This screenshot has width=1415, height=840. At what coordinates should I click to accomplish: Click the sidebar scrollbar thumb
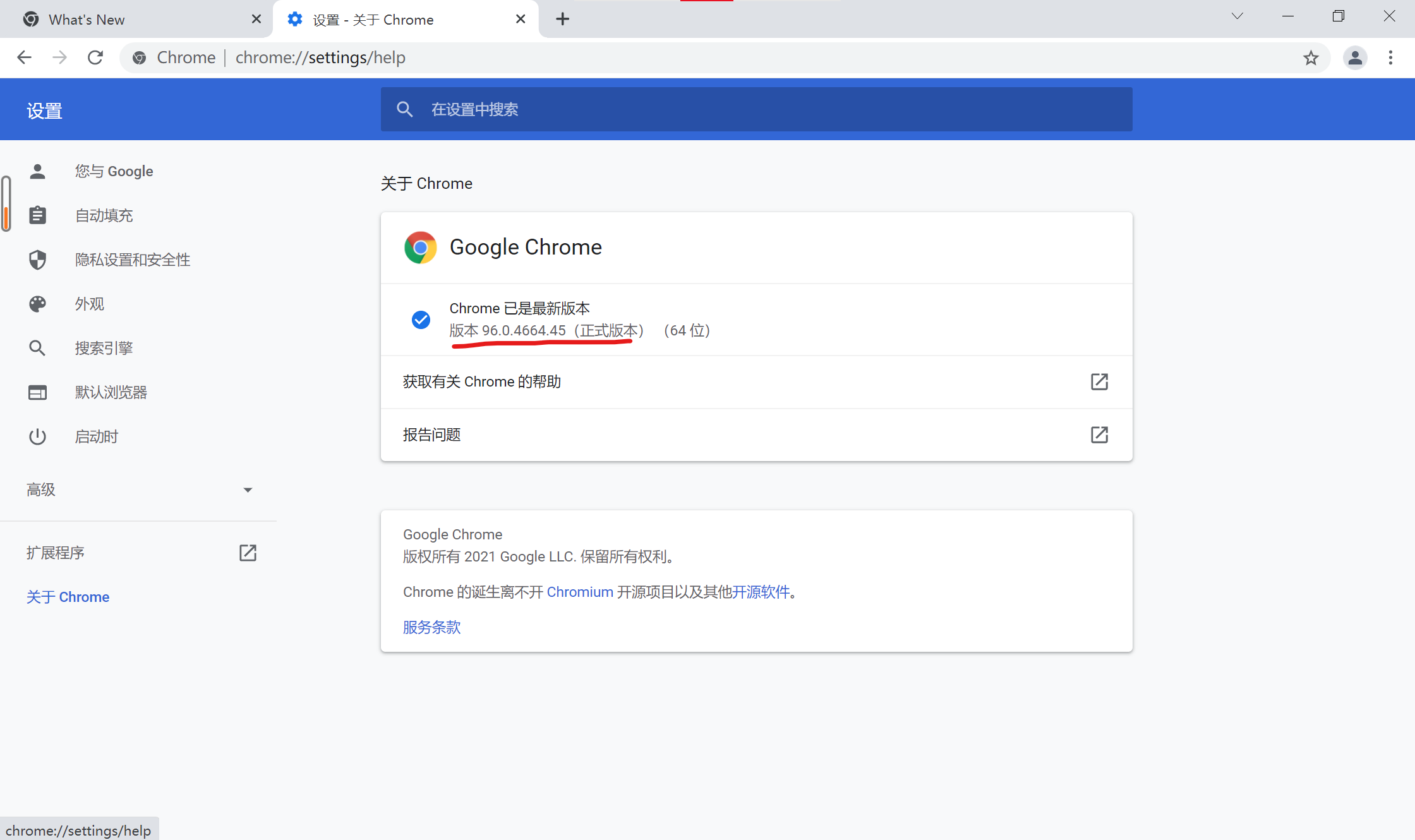click(x=6, y=203)
